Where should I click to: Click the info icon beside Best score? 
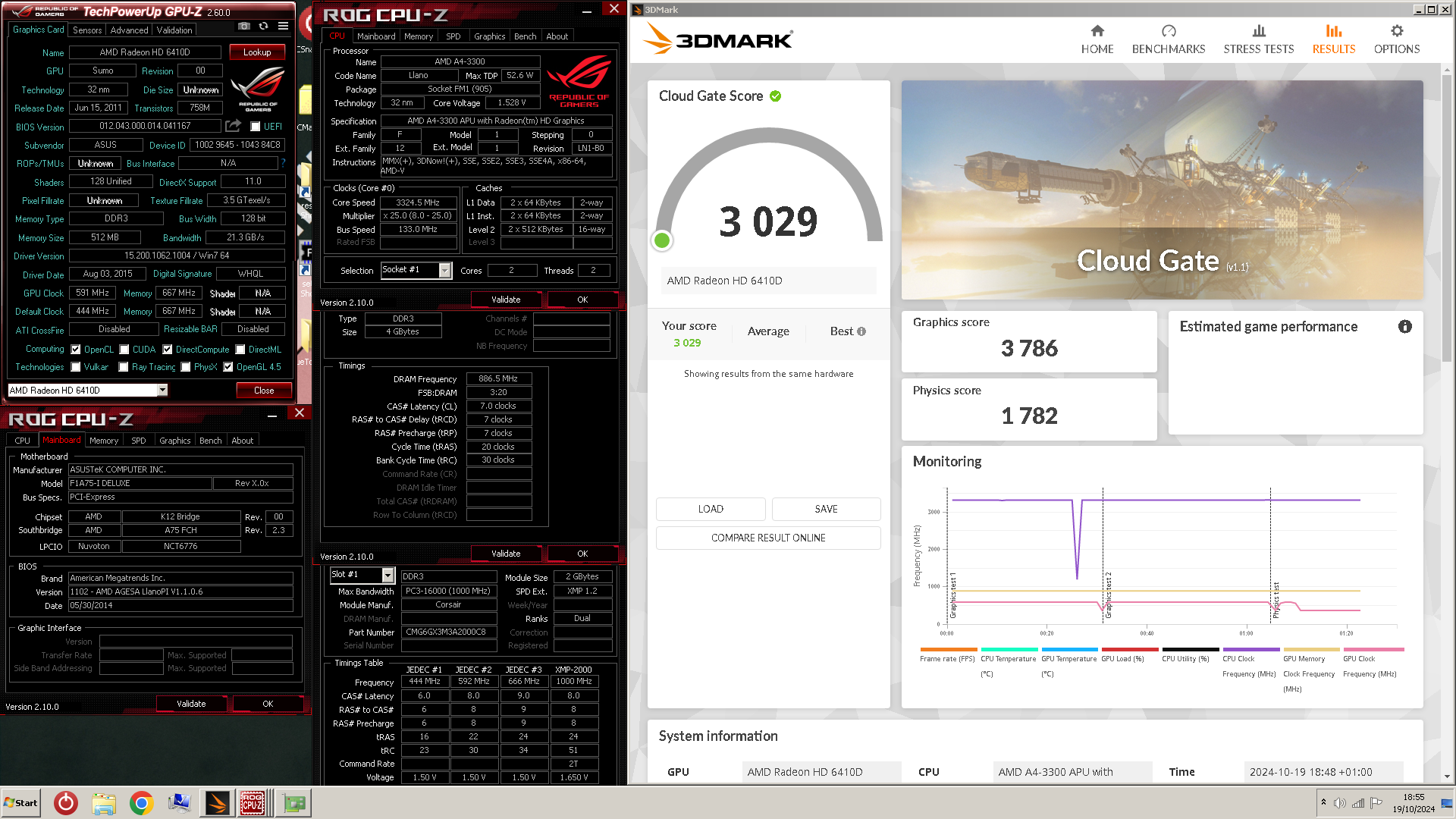coord(861,331)
